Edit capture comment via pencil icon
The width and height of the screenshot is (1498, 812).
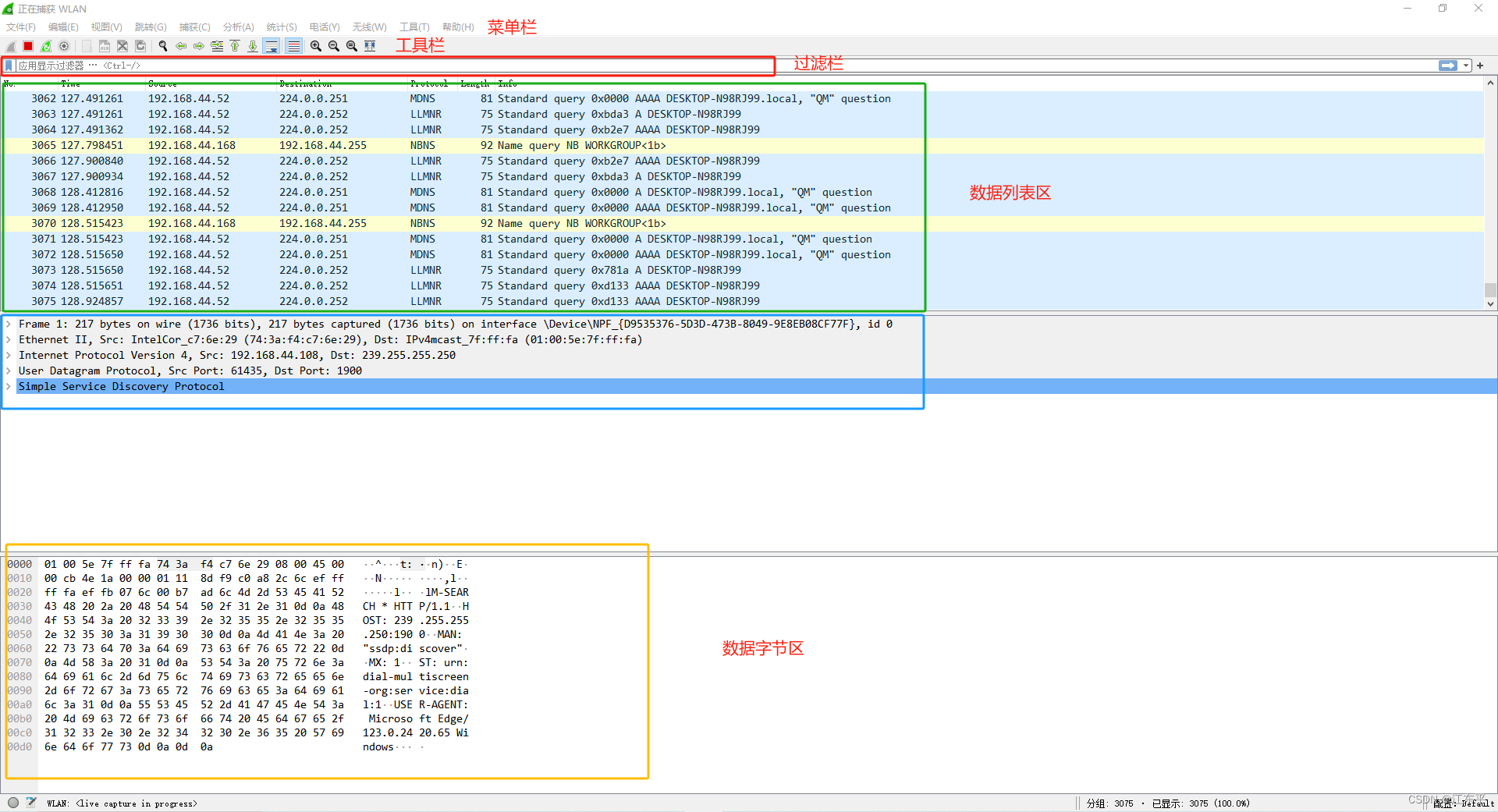click(30, 803)
